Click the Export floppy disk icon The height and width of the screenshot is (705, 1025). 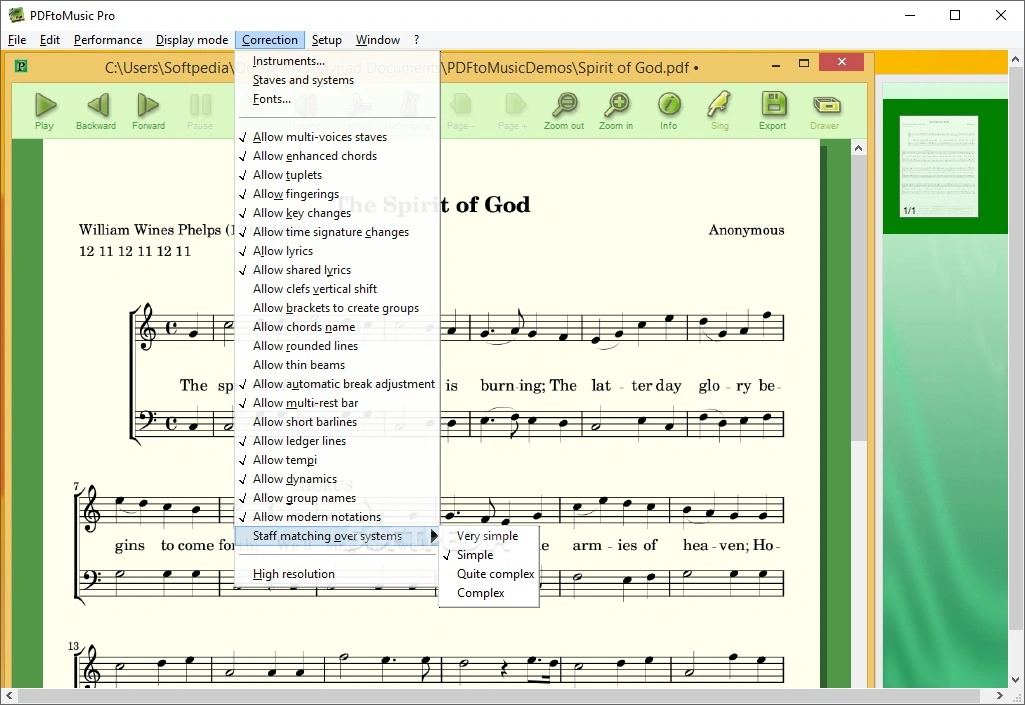click(x=772, y=106)
